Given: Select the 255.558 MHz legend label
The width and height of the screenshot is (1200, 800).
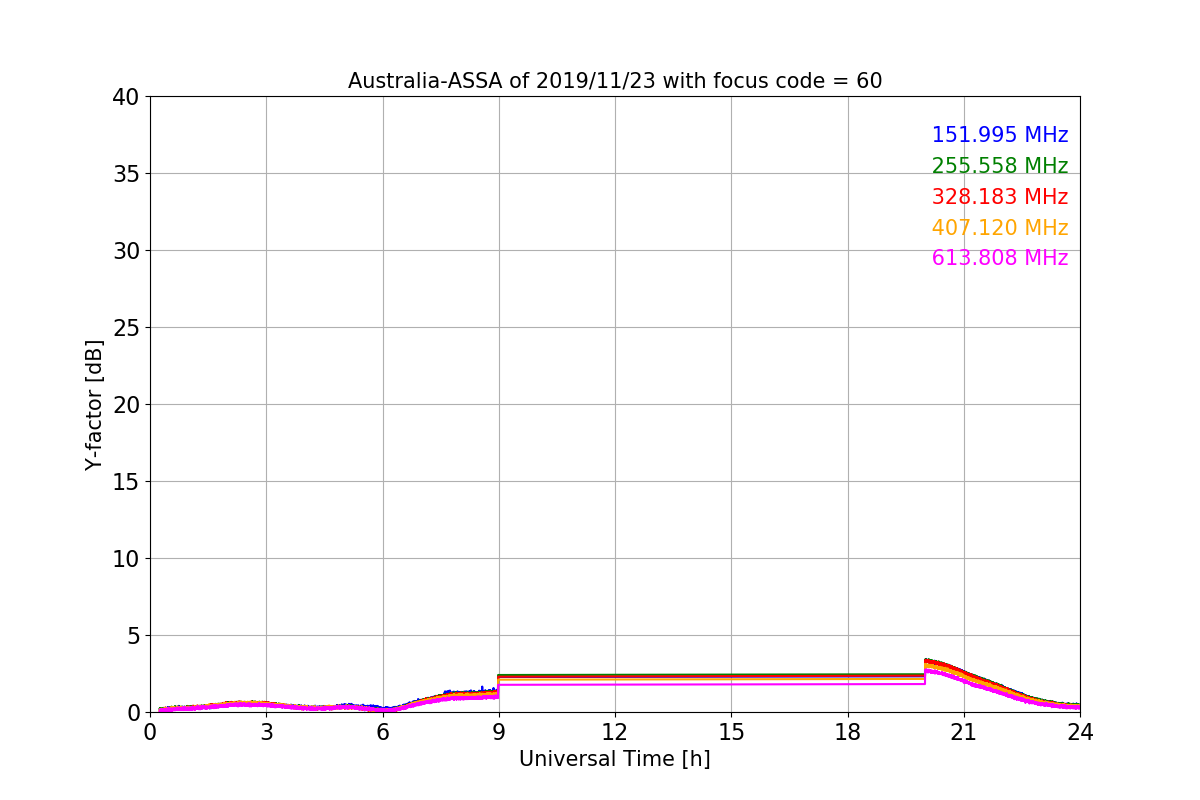Looking at the screenshot, I should pos(1000,166).
